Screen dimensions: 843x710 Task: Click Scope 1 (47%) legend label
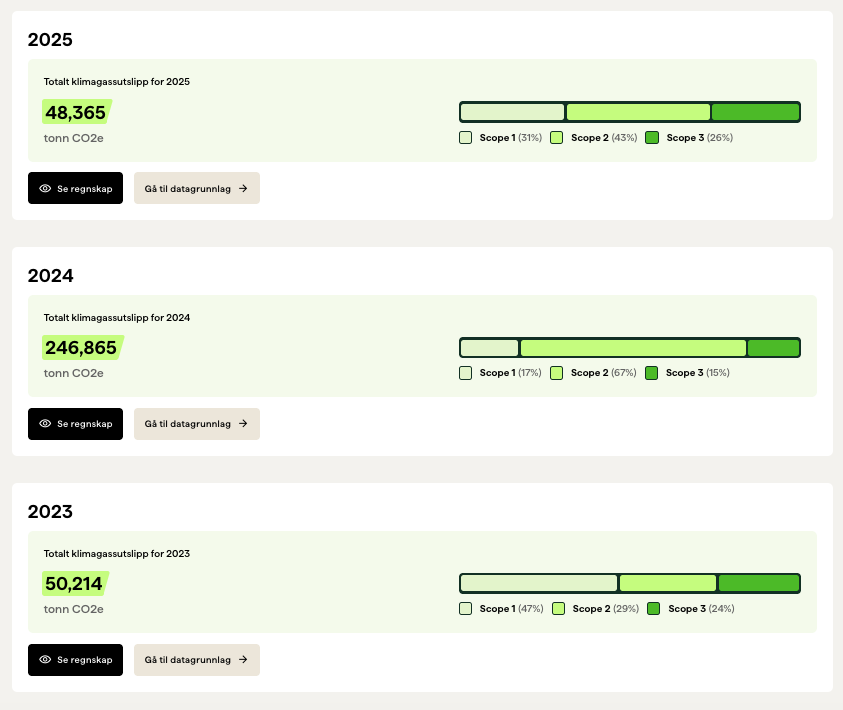[x=511, y=608]
